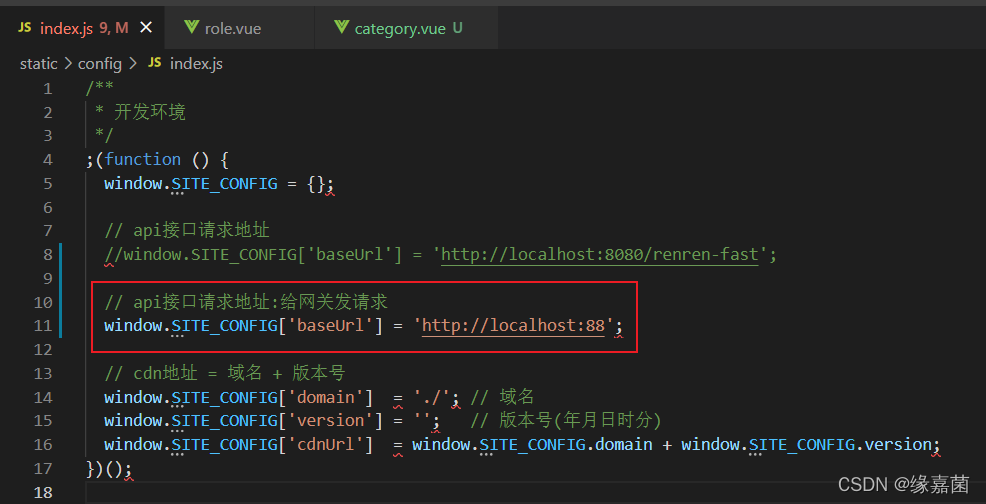
Task: Select the config breadcrumb folder
Action: click(x=99, y=64)
